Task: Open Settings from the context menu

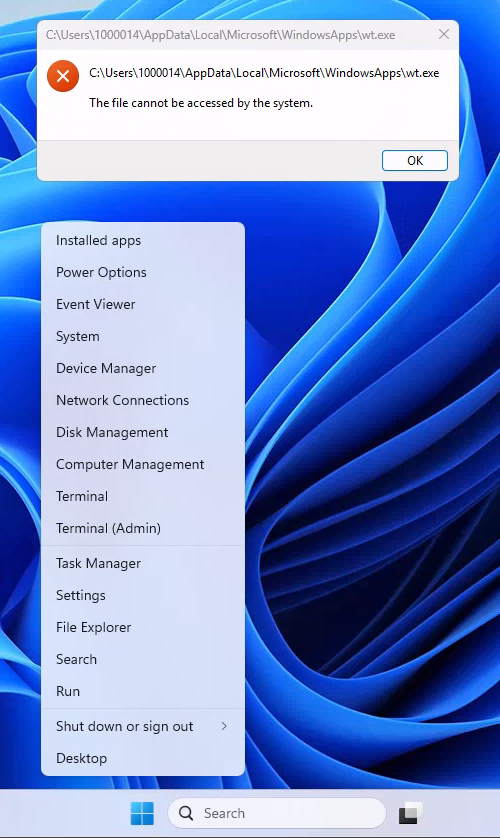Action: (x=143, y=596)
